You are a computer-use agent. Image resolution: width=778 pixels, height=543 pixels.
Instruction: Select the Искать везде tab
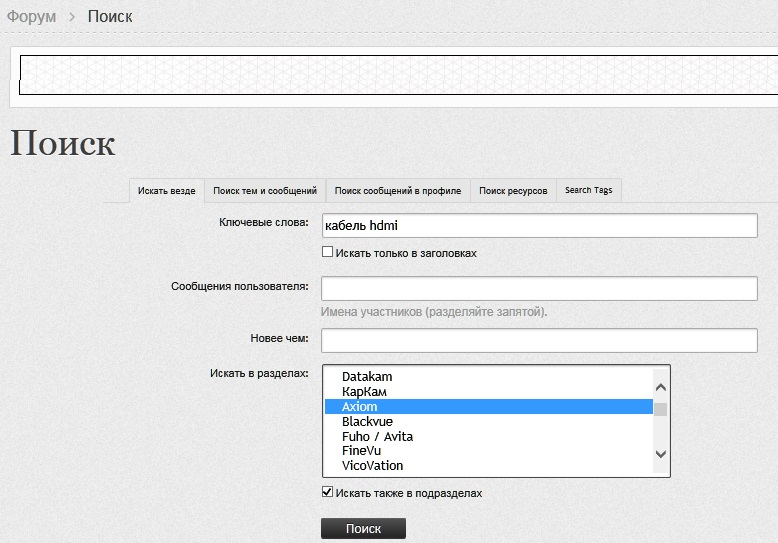click(167, 190)
